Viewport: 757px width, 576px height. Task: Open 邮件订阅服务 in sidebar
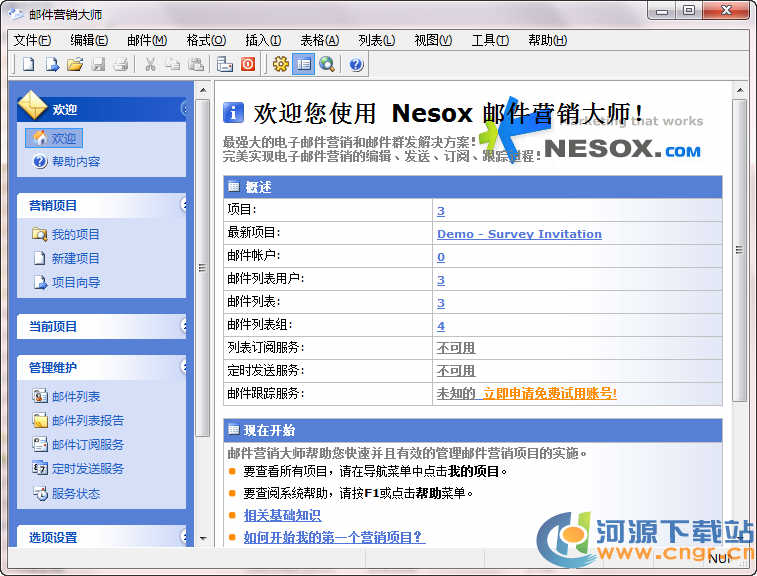[x=78, y=444]
